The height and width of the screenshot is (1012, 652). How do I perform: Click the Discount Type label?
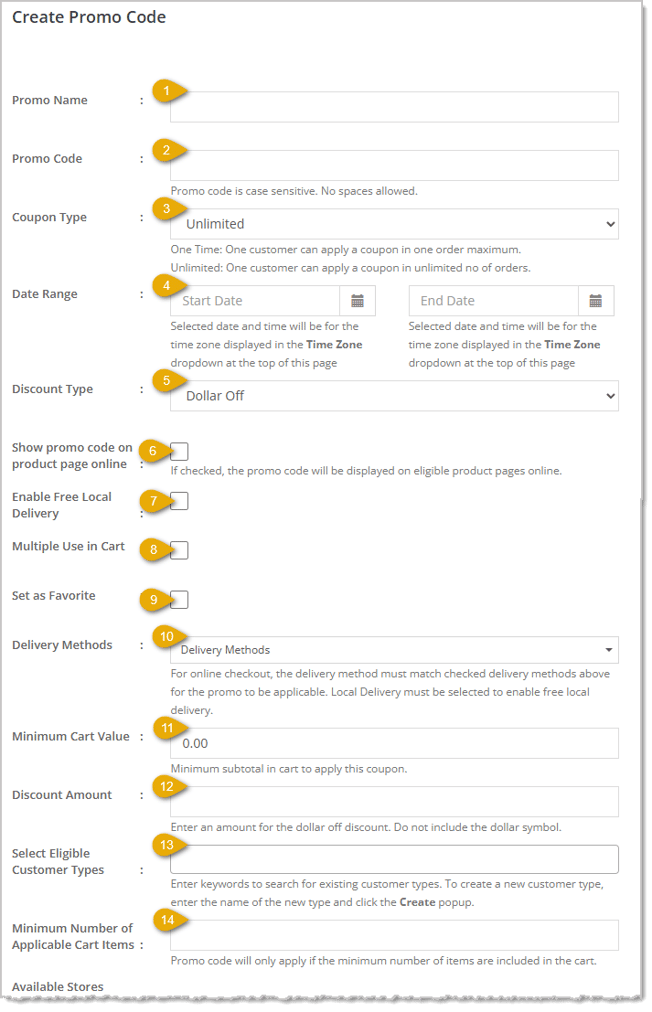52,389
